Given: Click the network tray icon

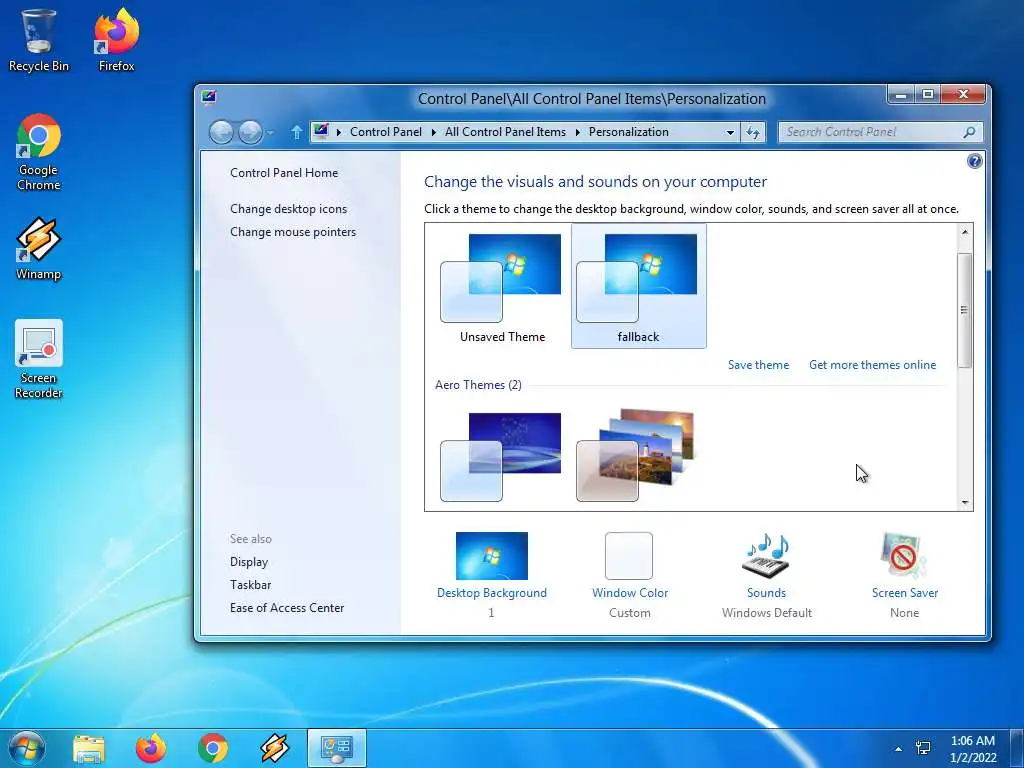Looking at the screenshot, I should 923,748.
